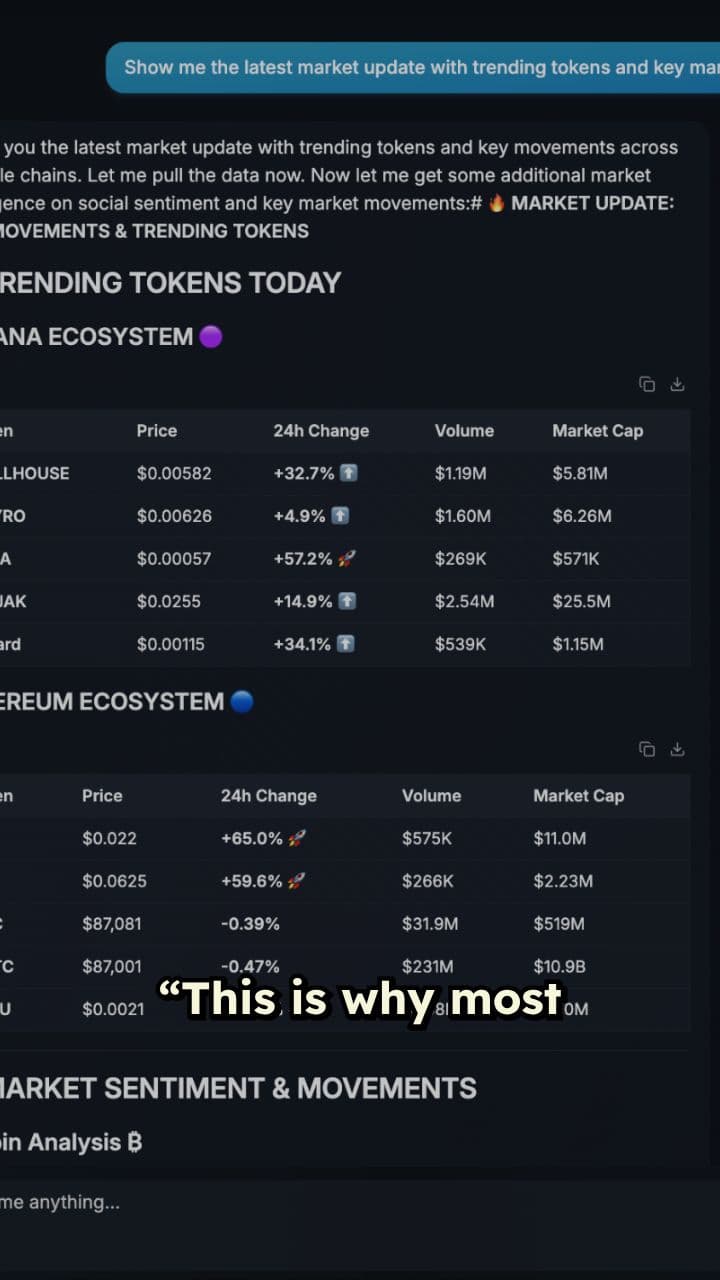Copy the Ethereum ecosystem token table
Viewport: 720px width, 1280px height.
tap(647, 748)
